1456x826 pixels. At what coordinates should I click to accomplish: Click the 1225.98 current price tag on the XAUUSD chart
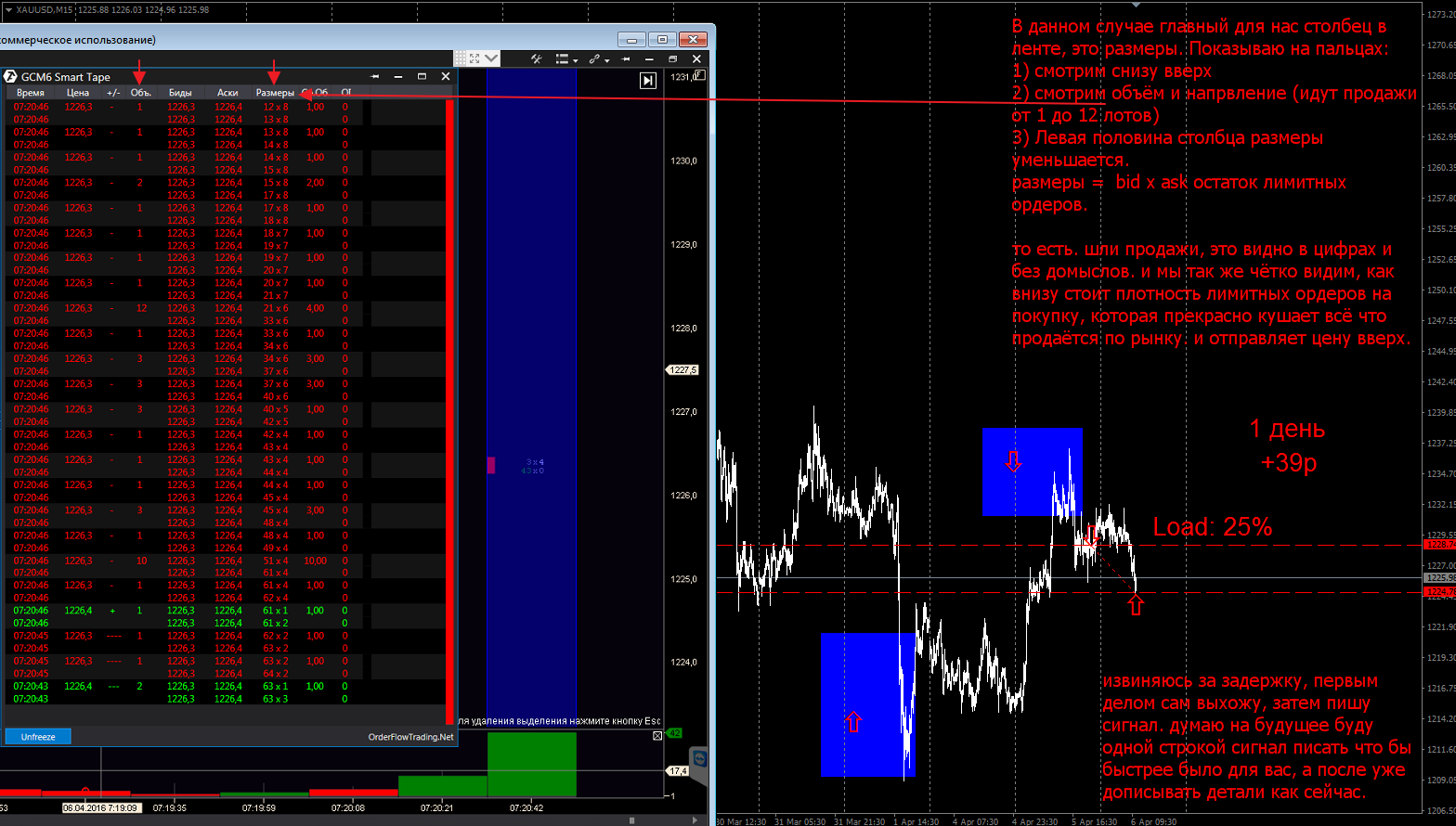point(1440,577)
